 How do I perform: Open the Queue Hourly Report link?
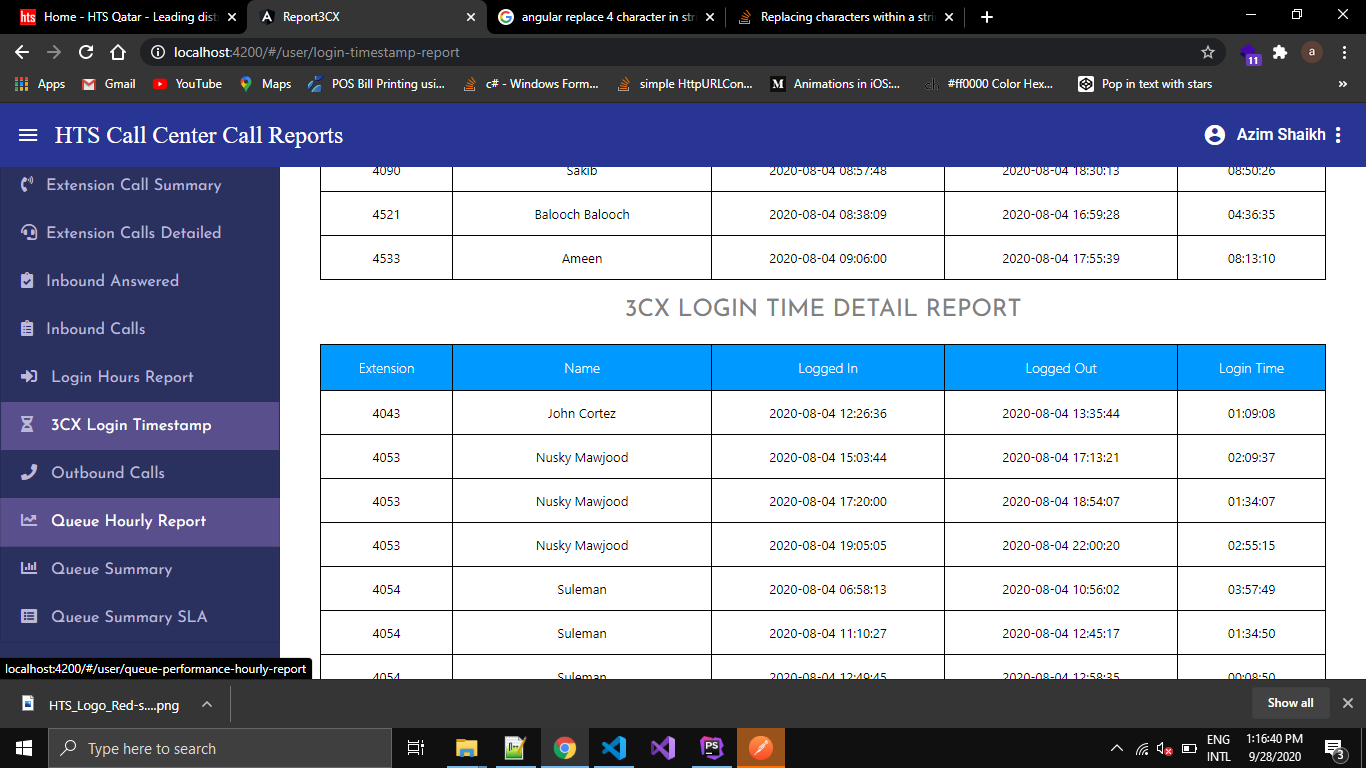point(128,521)
